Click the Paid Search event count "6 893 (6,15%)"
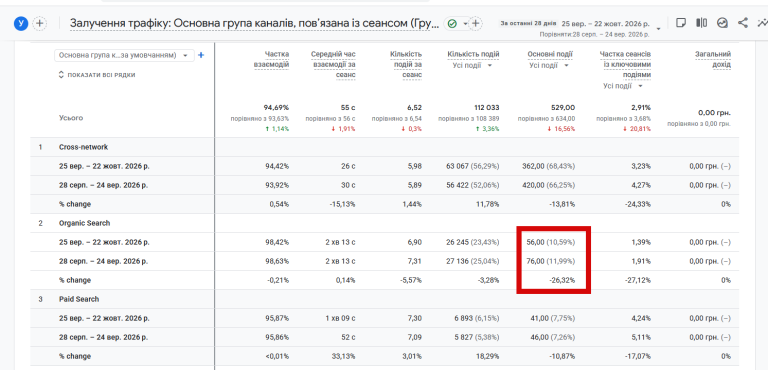 tap(477, 318)
